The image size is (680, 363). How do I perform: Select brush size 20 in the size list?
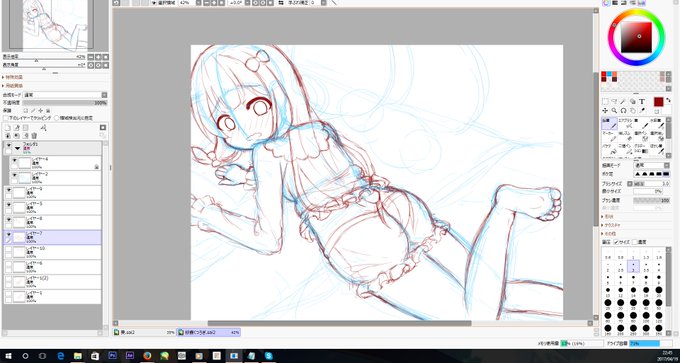click(x=659, y=291)
